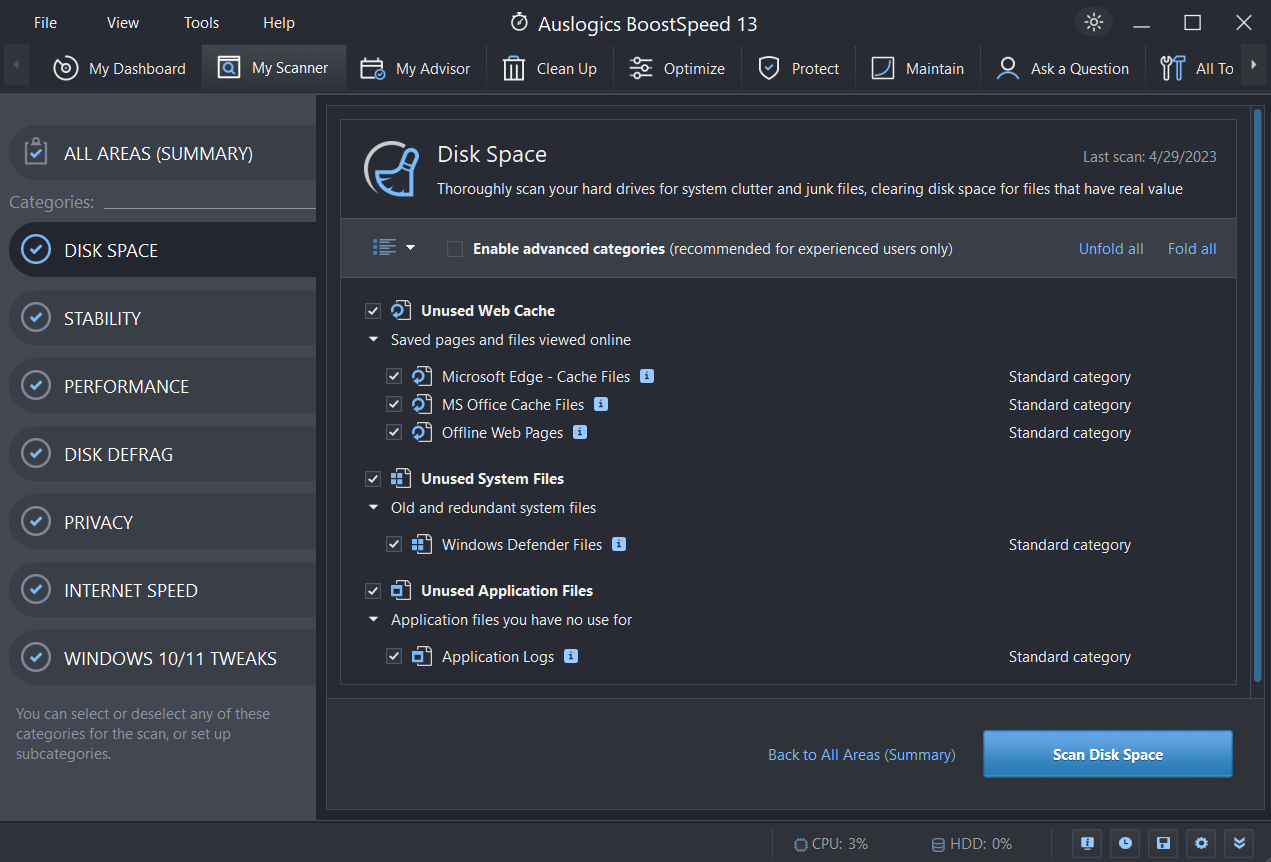Image resolution: width=1271 pixels, height=862 pixels.
Task: Uncheck the Unused System Files group
Action: (x=374, y=479)
